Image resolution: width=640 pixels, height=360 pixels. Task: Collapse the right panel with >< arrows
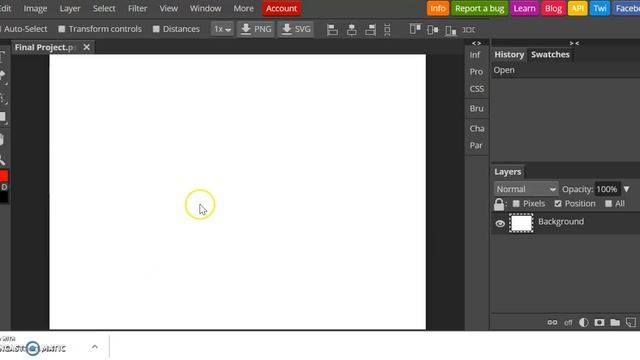pyautogui.click(x=574, y=43)
